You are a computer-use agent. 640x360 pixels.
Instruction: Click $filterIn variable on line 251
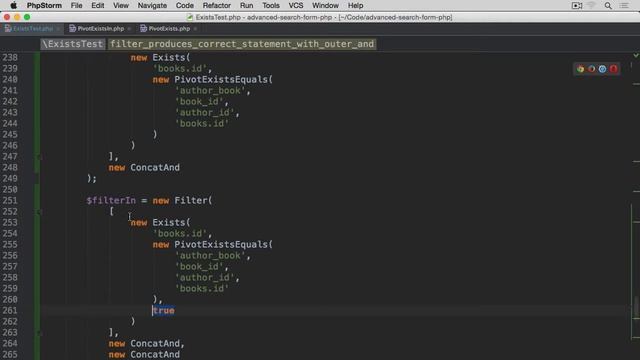click(111, 201)
